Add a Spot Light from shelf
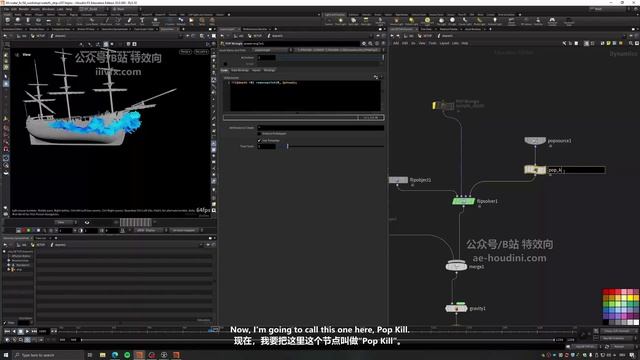 (353, 21)
